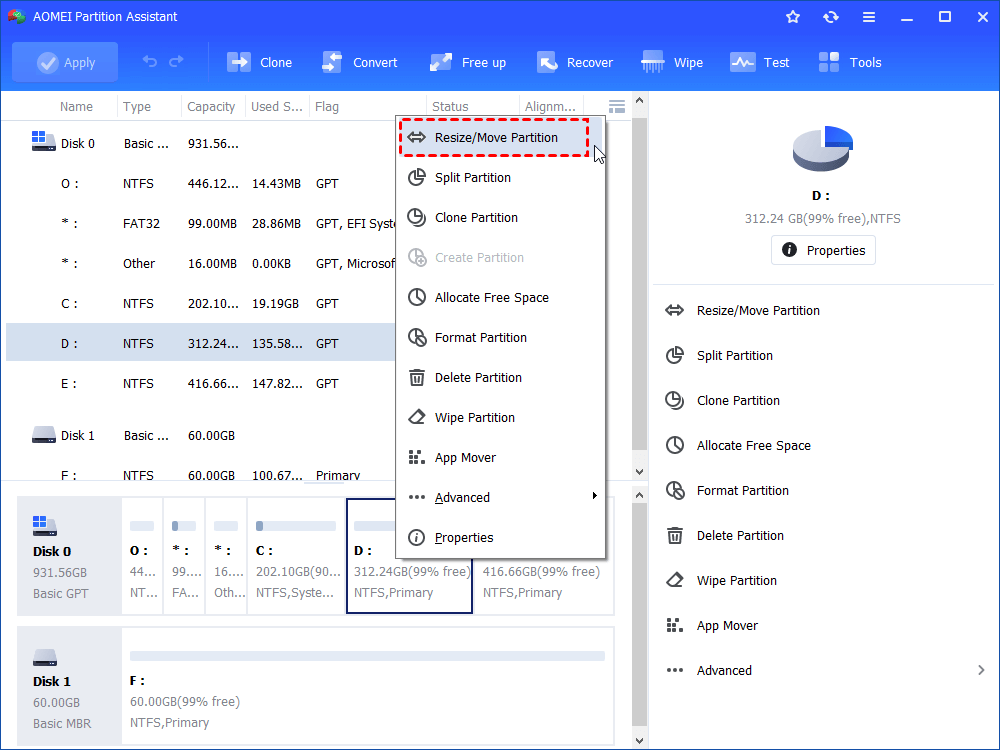Click disk map scrollbar down arrow
This screenshot has height=750, width=1000.
coord(640,740)
